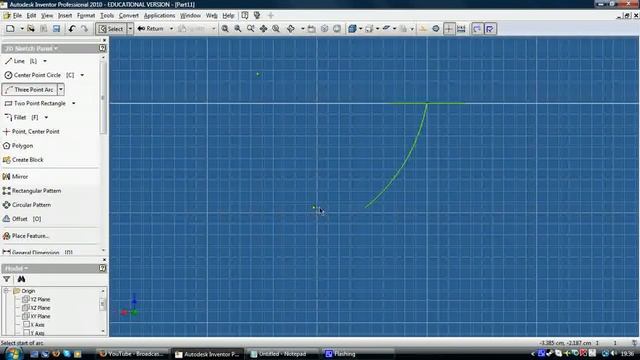Toggle the Select mode button
The width and height of the screenshot is (640, 360).
(x=111, y=29)
